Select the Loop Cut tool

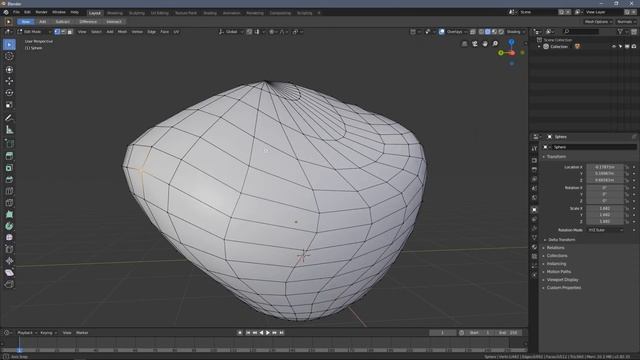click(x=9, y=191)
